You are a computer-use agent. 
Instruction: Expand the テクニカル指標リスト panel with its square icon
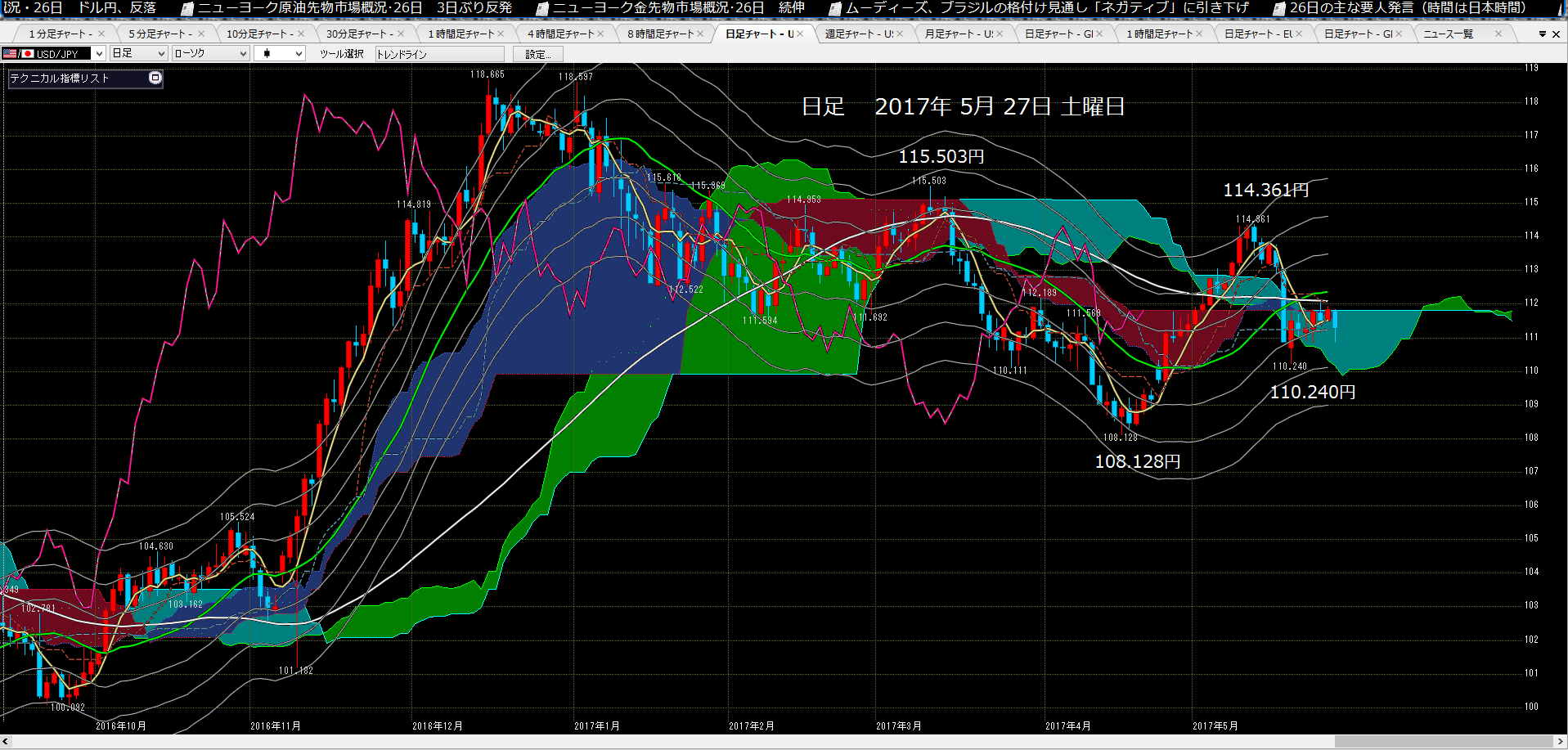155,78
